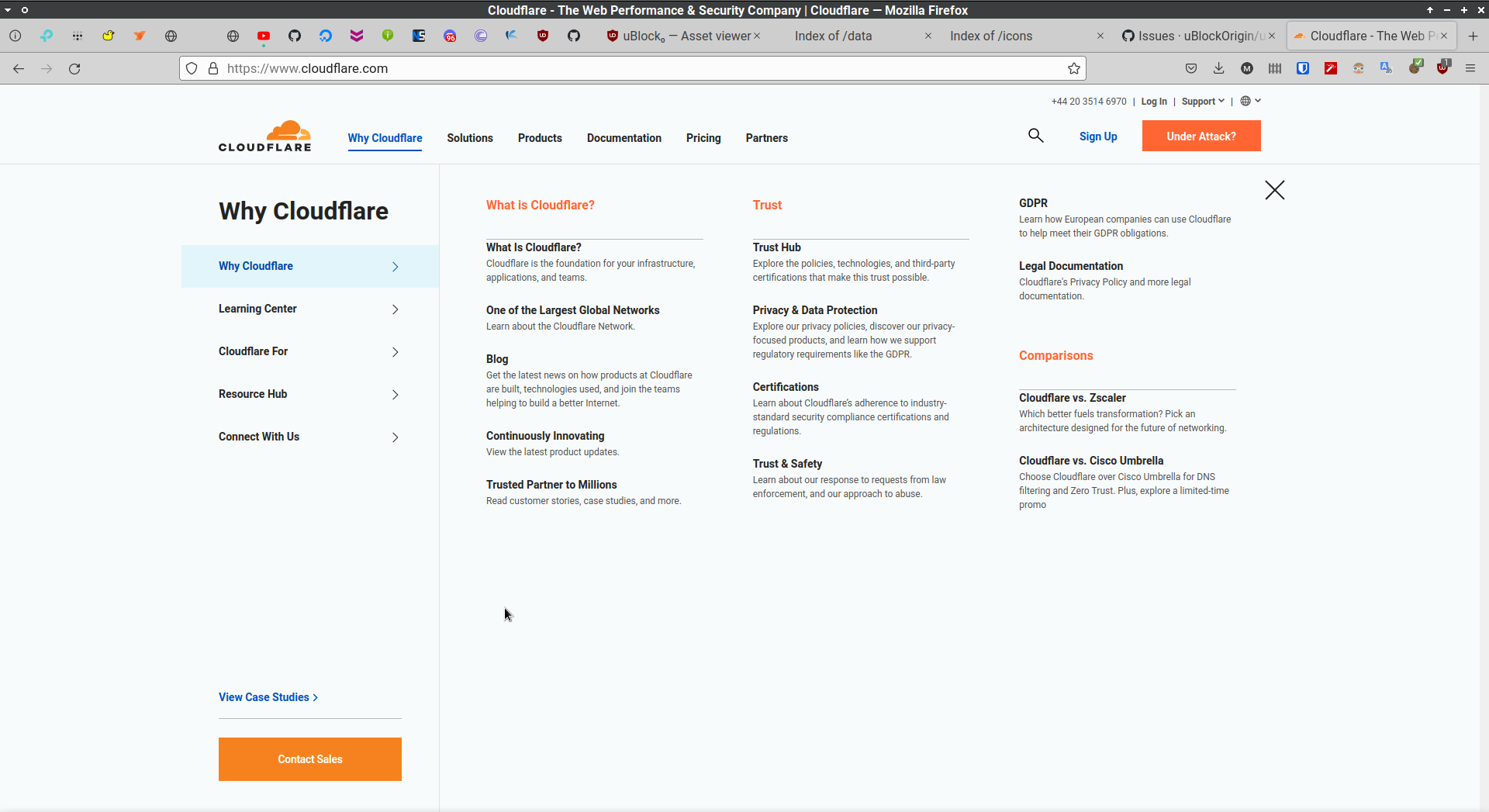The width and height of the screenshot is (1489, 812).
Task: Expand the Connect With Us submenu
Action: pos(309,437)
